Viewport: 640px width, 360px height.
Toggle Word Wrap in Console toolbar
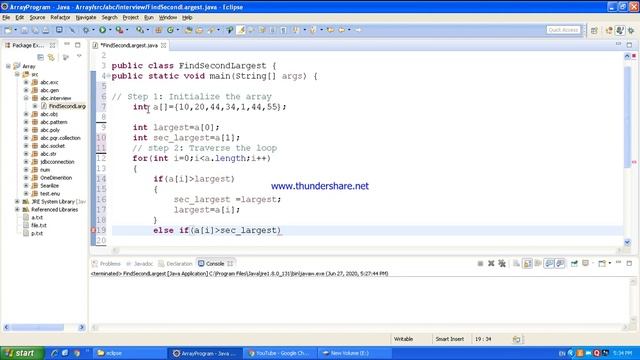(538, 264)
